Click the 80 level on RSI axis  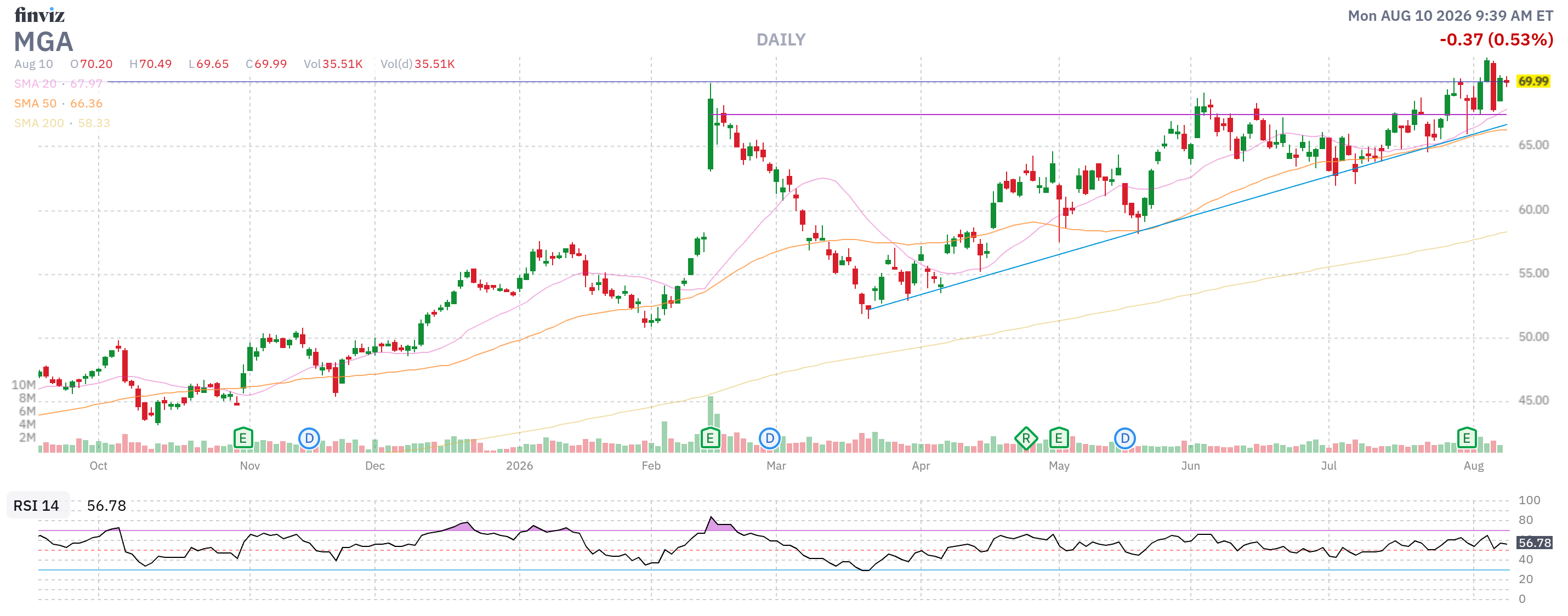tap(1525, 520)
